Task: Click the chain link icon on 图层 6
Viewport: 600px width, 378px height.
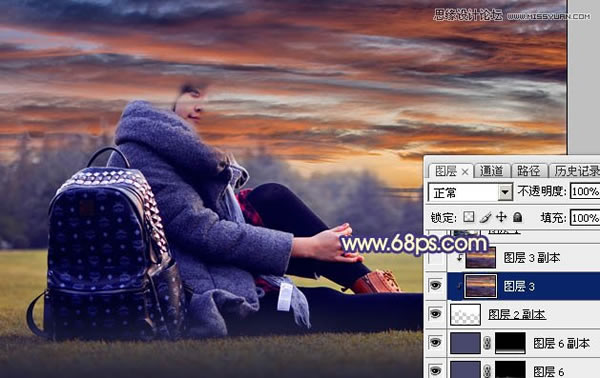Action: point(487,370)
